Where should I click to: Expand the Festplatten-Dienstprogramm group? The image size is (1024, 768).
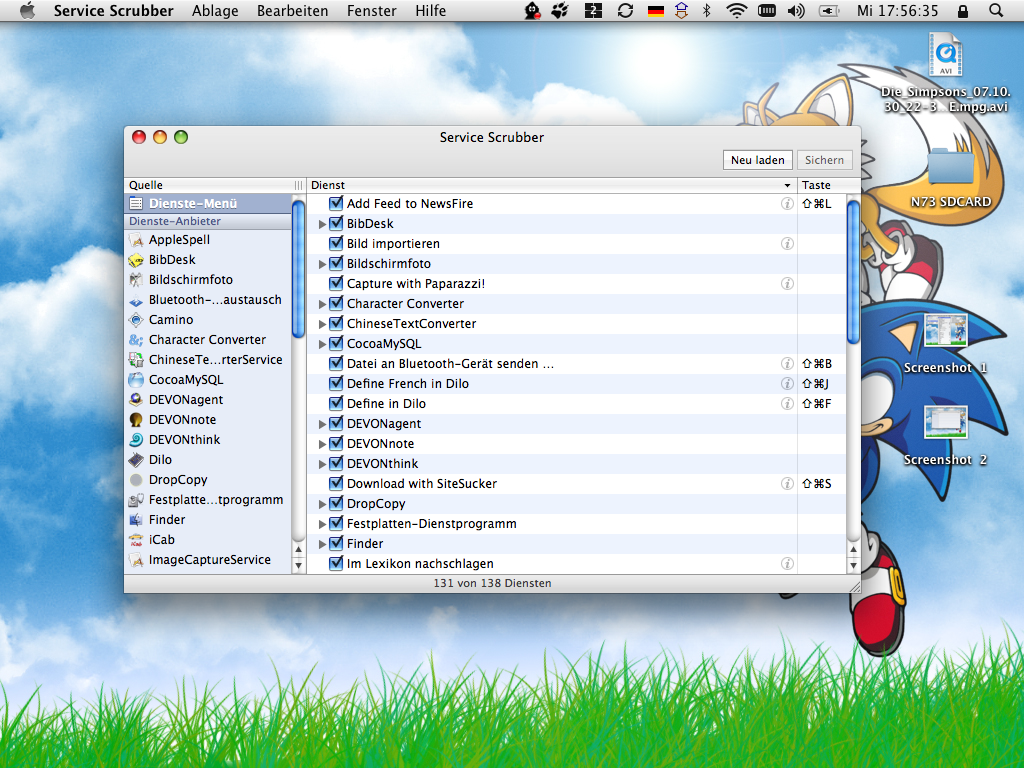(x=322, y=524)
